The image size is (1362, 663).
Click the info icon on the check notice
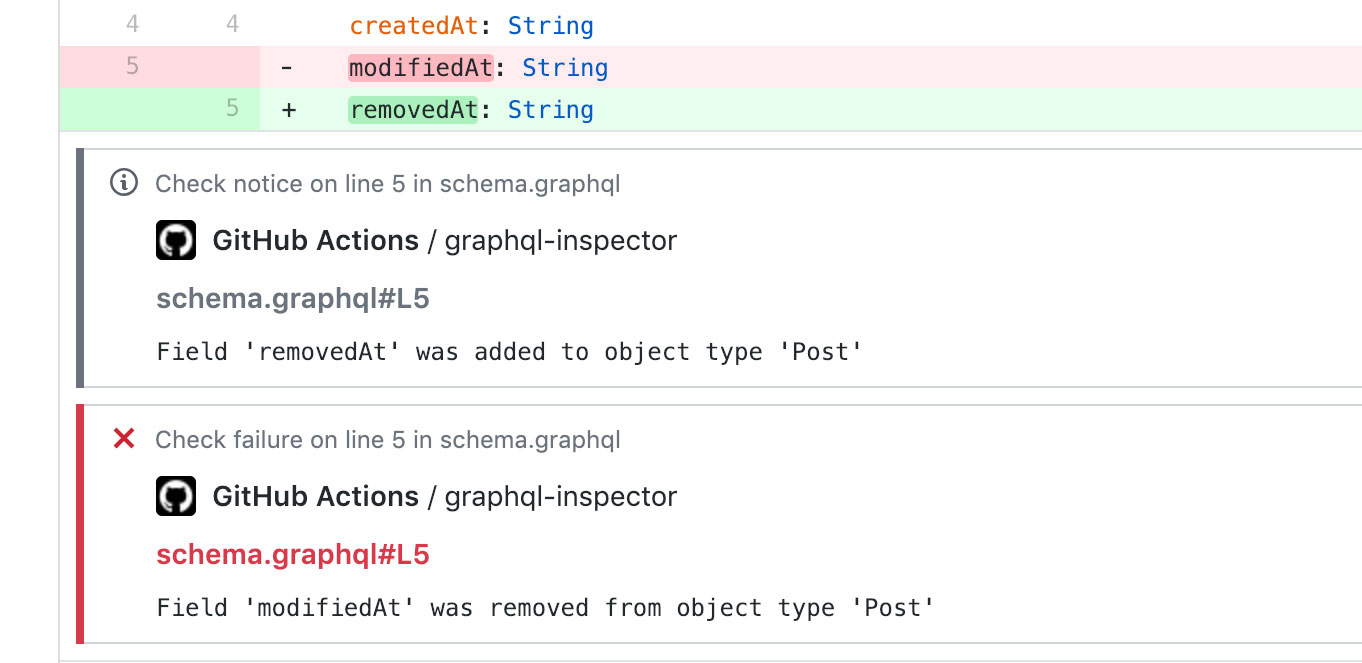coord(122,183)
